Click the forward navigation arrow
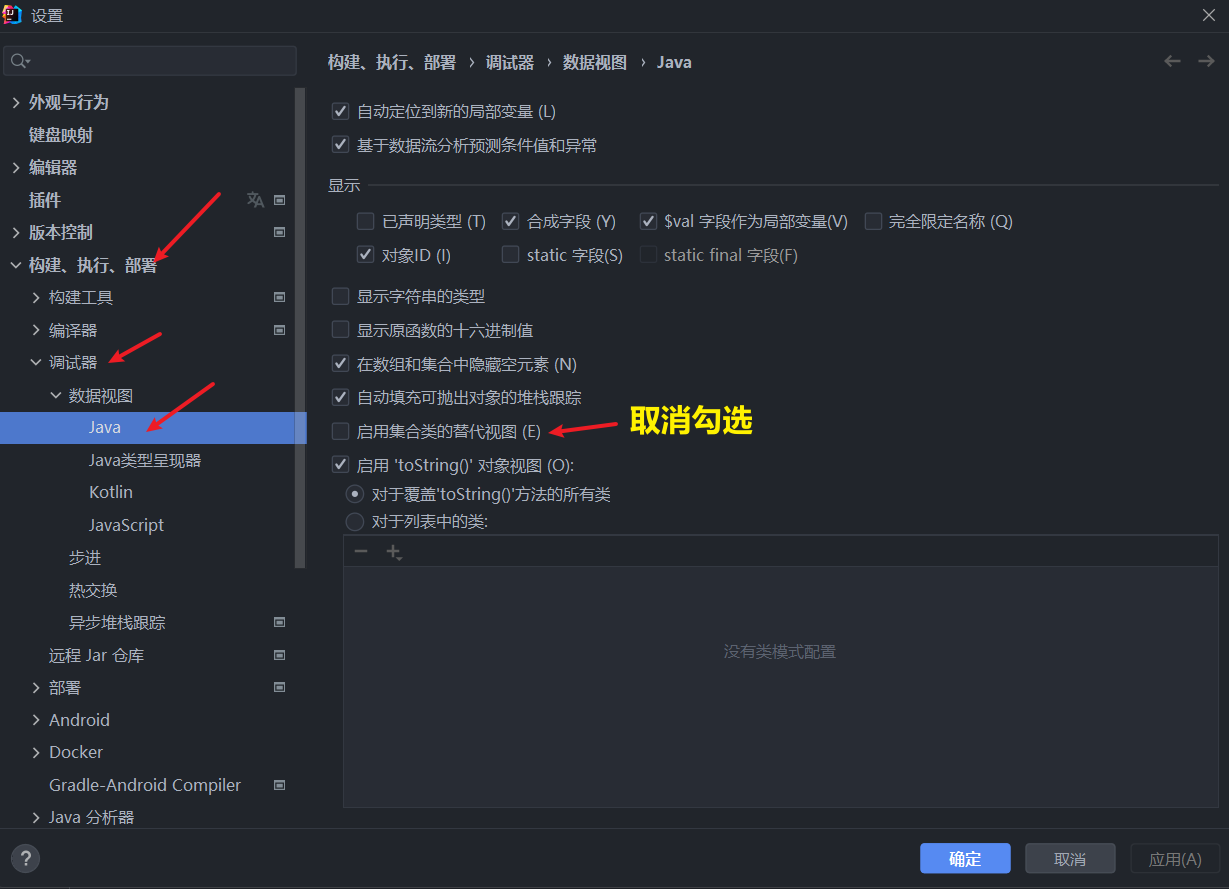 click(1205, 61)
